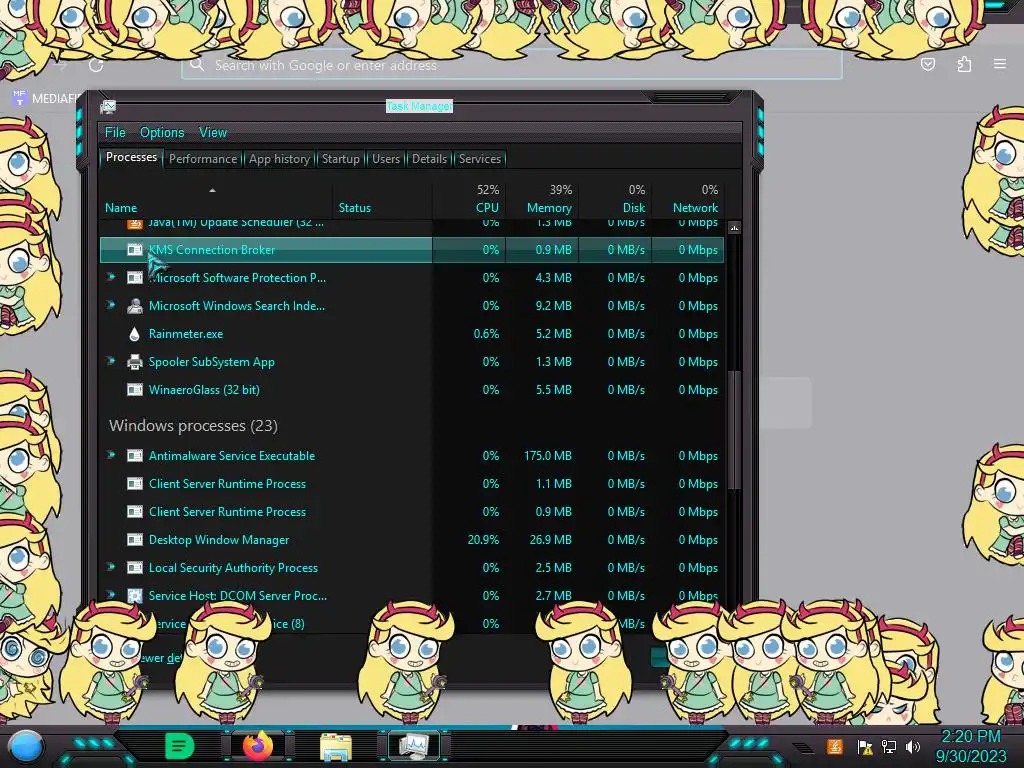This screenshot has width=1024, height=768.
Task: Click the process list vertical scrollbar thumb
Action: coord(734,430)
